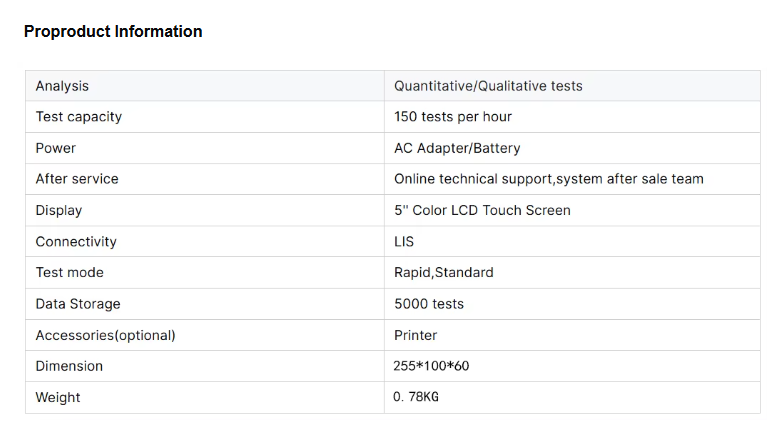Click 'Accessories(optional)' row label
Screen dimensions: 780x426
(105, 335)
